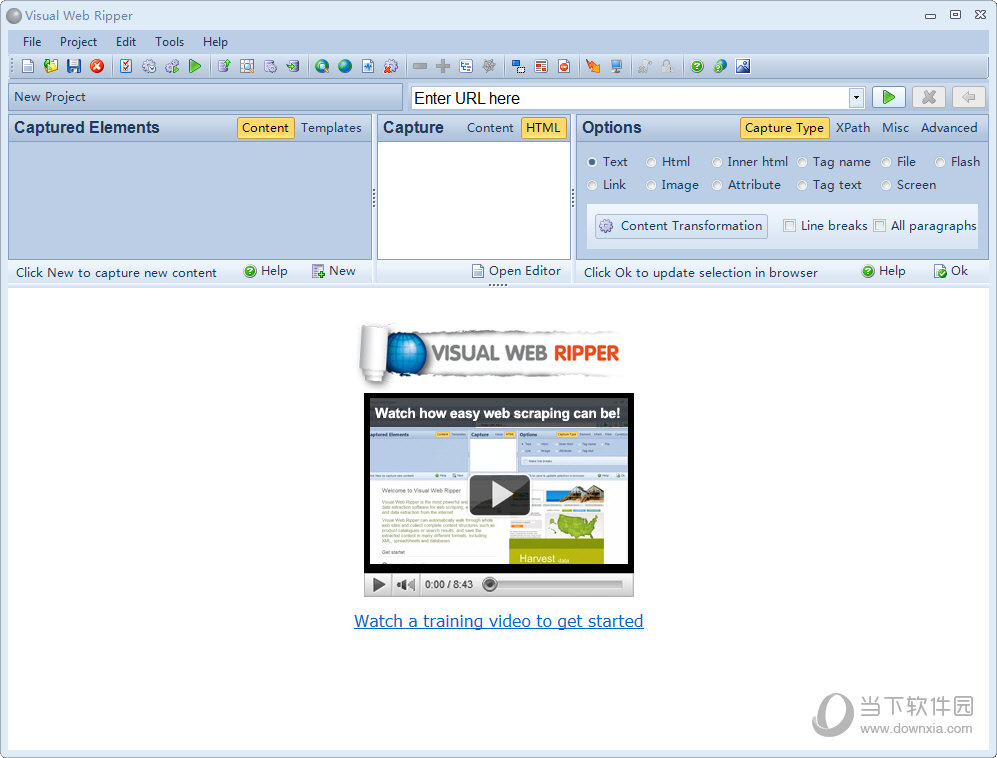Switch to Templates tab in Captured Elements
This screenshot has width=997, height=758.
click(x=331, y=128)
